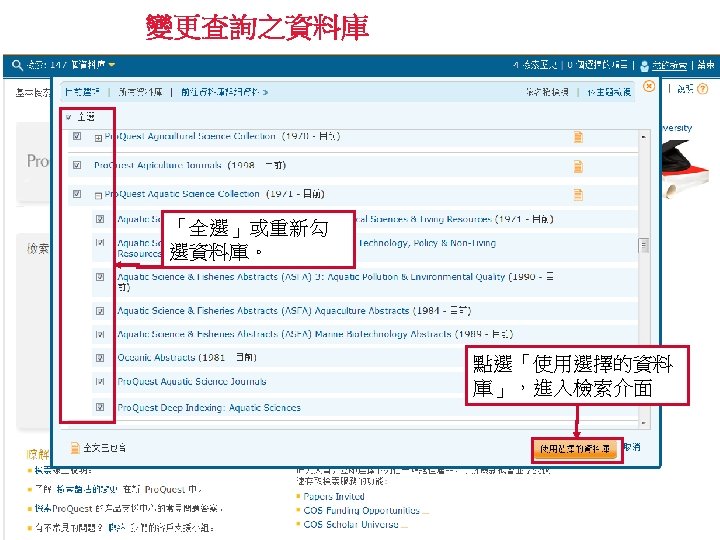Click the search magnifier icon in header
Screen dimensions: 720x540
[x=17, y=65]
